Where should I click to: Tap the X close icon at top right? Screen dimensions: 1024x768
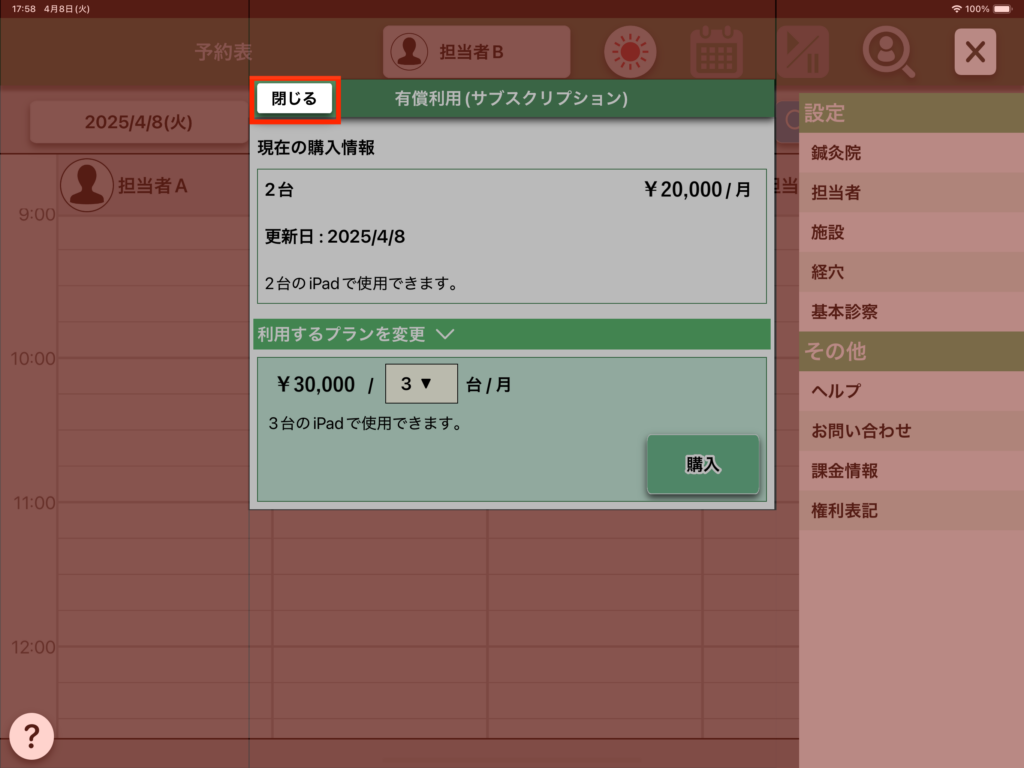pos(975,52)
